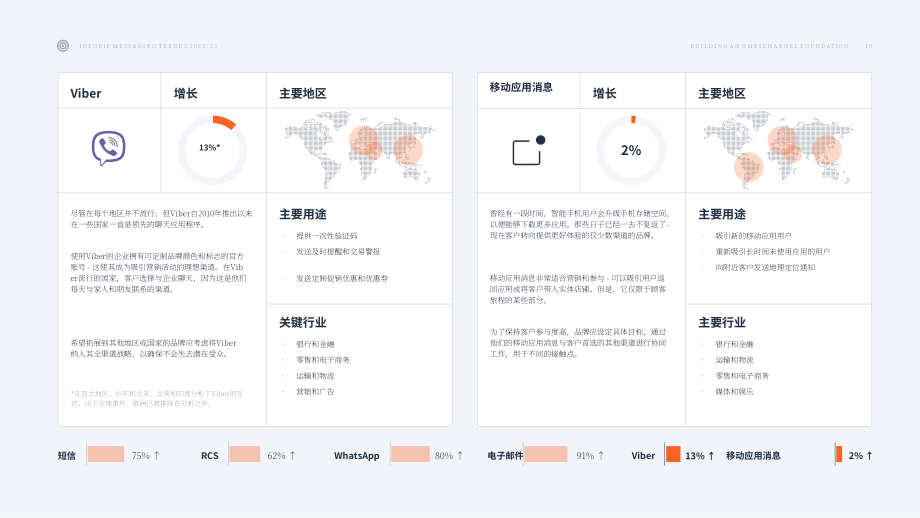Click the 2% growth donut chart
Image resolution: width=920 pixels, height=518 pixels.
click(631, 150)
